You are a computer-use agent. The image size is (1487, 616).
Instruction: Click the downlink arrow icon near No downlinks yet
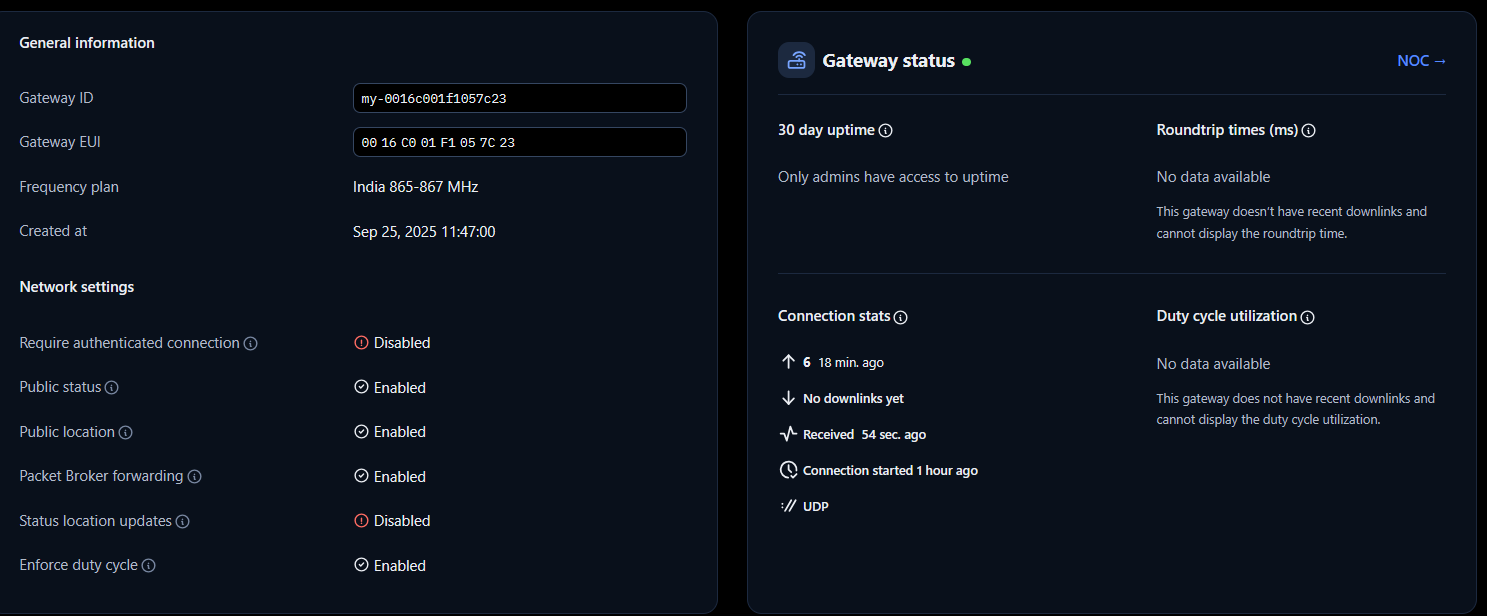pyautogui.click(x=788, y=398)
